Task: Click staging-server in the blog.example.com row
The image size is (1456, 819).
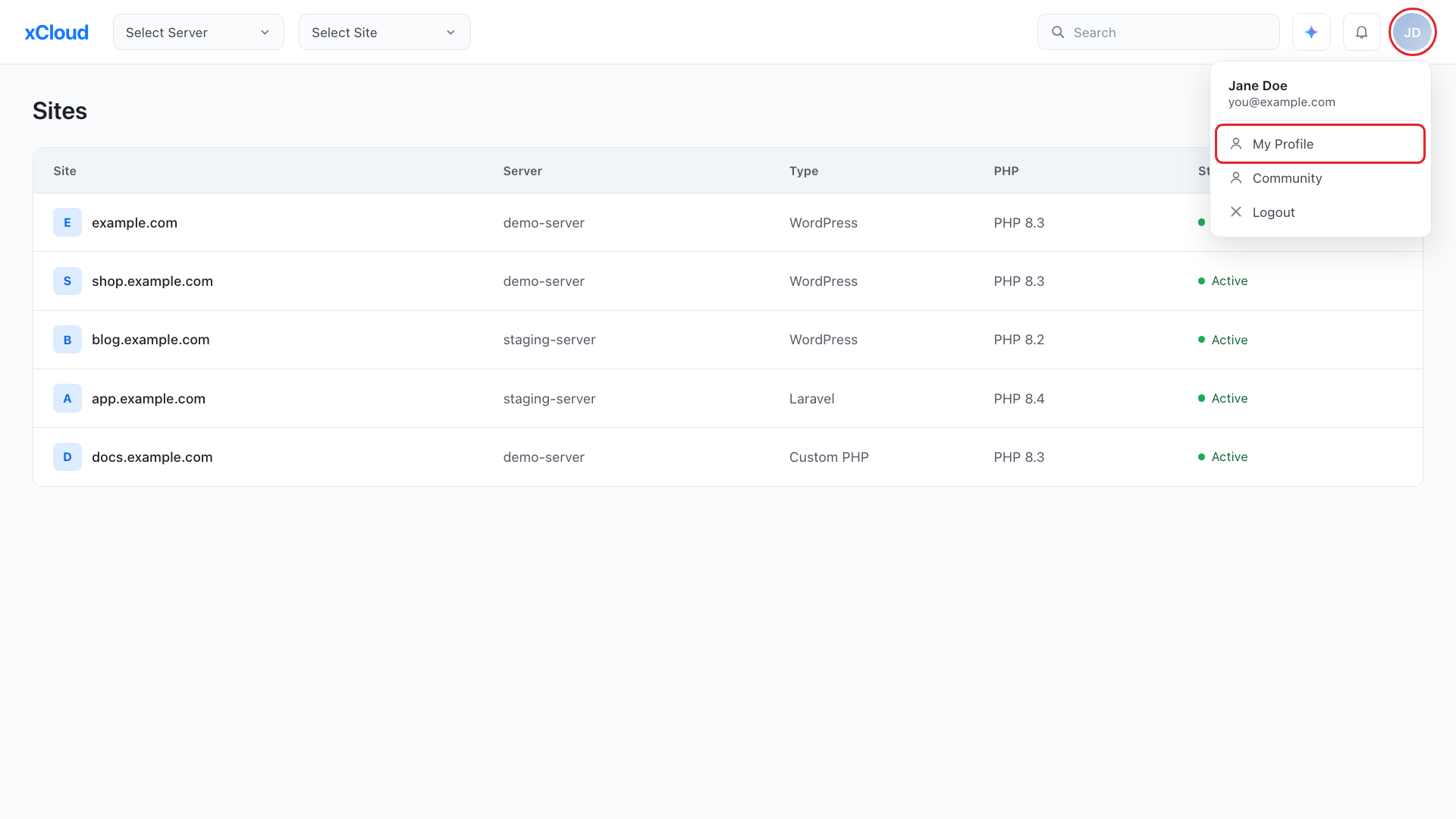Action: (549, 340)
